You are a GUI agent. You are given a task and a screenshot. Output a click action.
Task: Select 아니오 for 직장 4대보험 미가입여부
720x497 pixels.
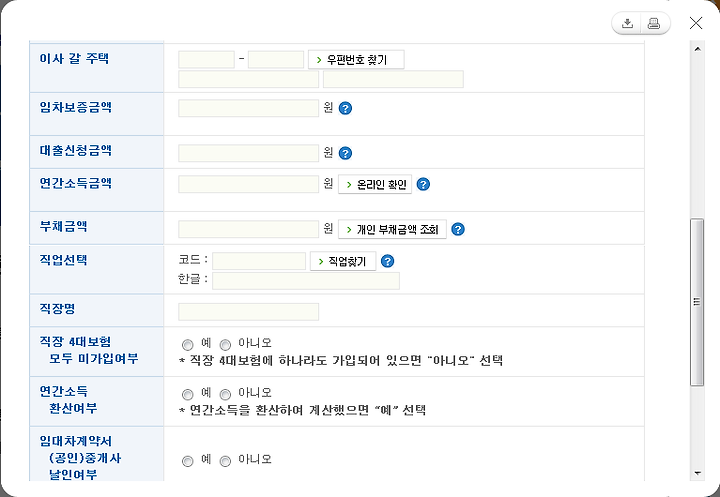pyautogui.click(x=225, y=345)
